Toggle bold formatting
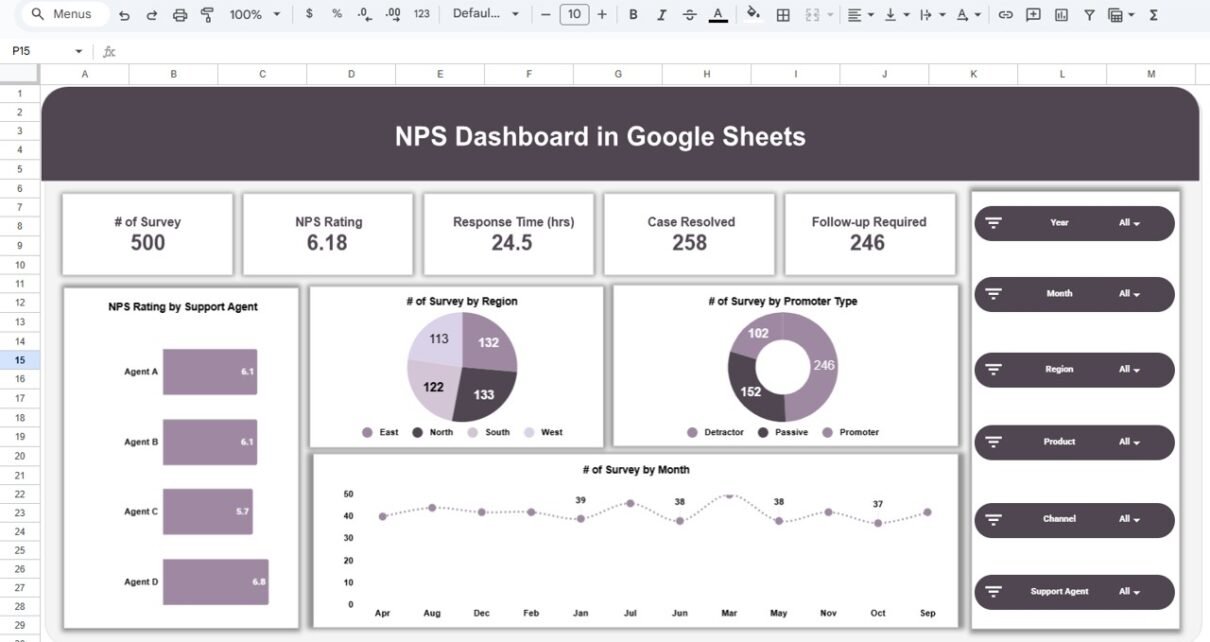Image resolution: width=1210 pixels, height=642 pixels. 633,15
